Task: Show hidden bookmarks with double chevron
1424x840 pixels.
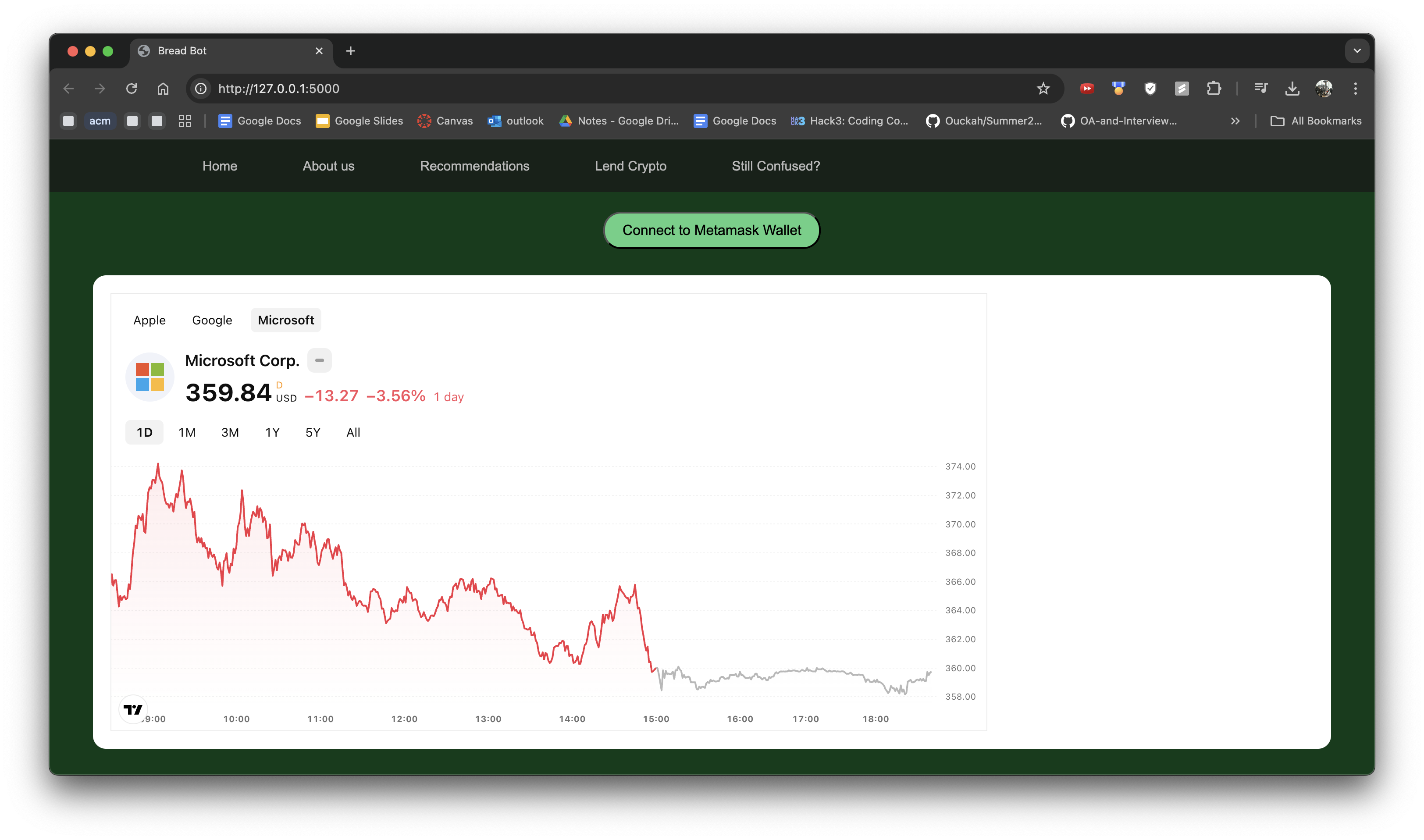Action: point(1235,121)
